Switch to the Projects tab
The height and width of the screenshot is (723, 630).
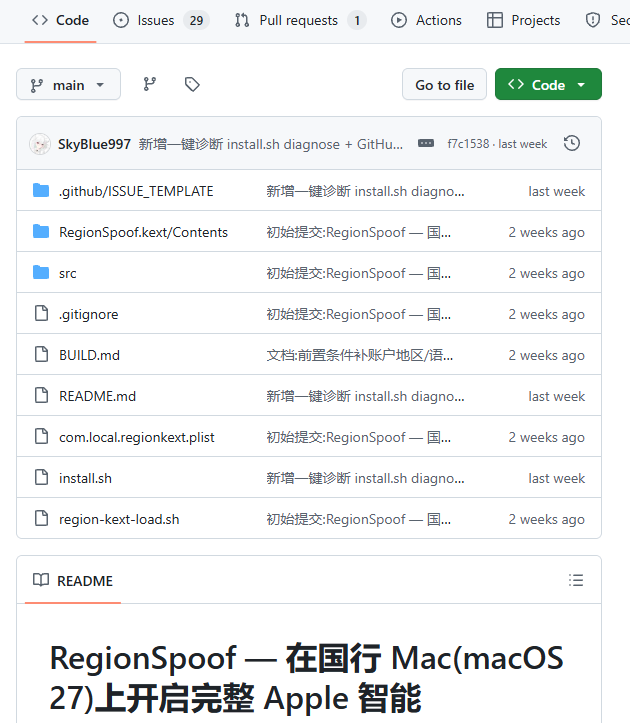click(x=523, y=20)
